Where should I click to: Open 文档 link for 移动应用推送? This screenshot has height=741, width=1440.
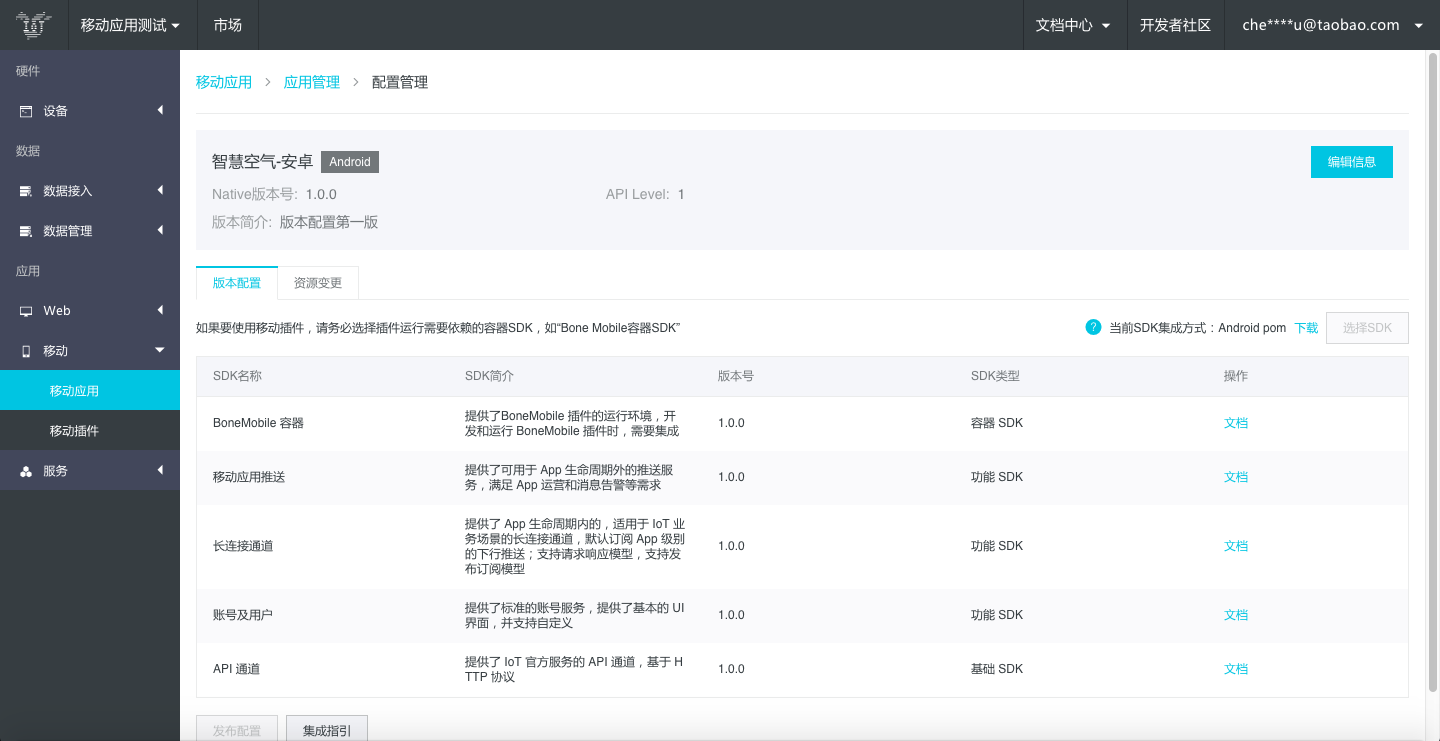click(1236, 477)
